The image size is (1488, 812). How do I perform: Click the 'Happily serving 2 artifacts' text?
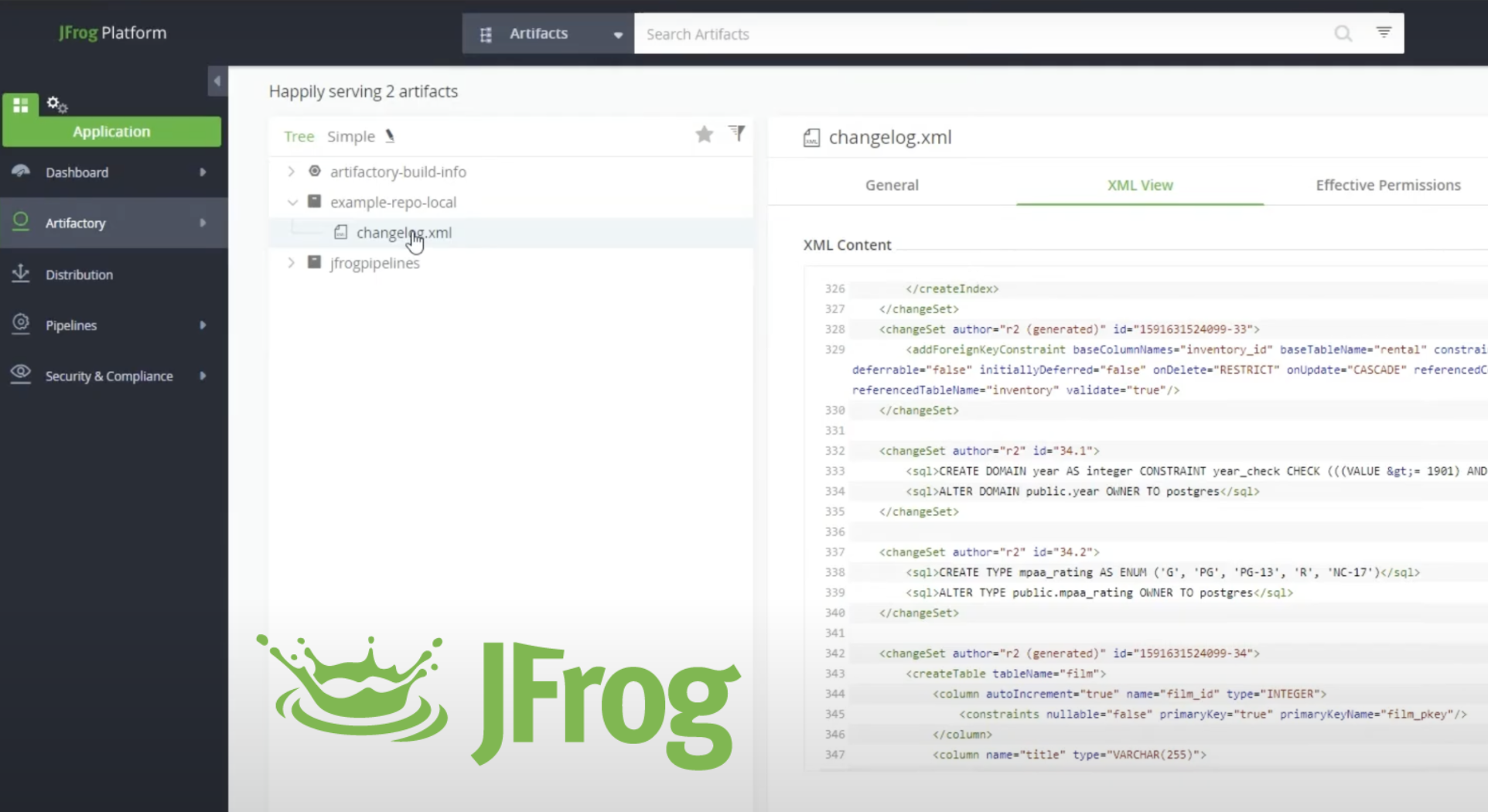pos(363,91)
